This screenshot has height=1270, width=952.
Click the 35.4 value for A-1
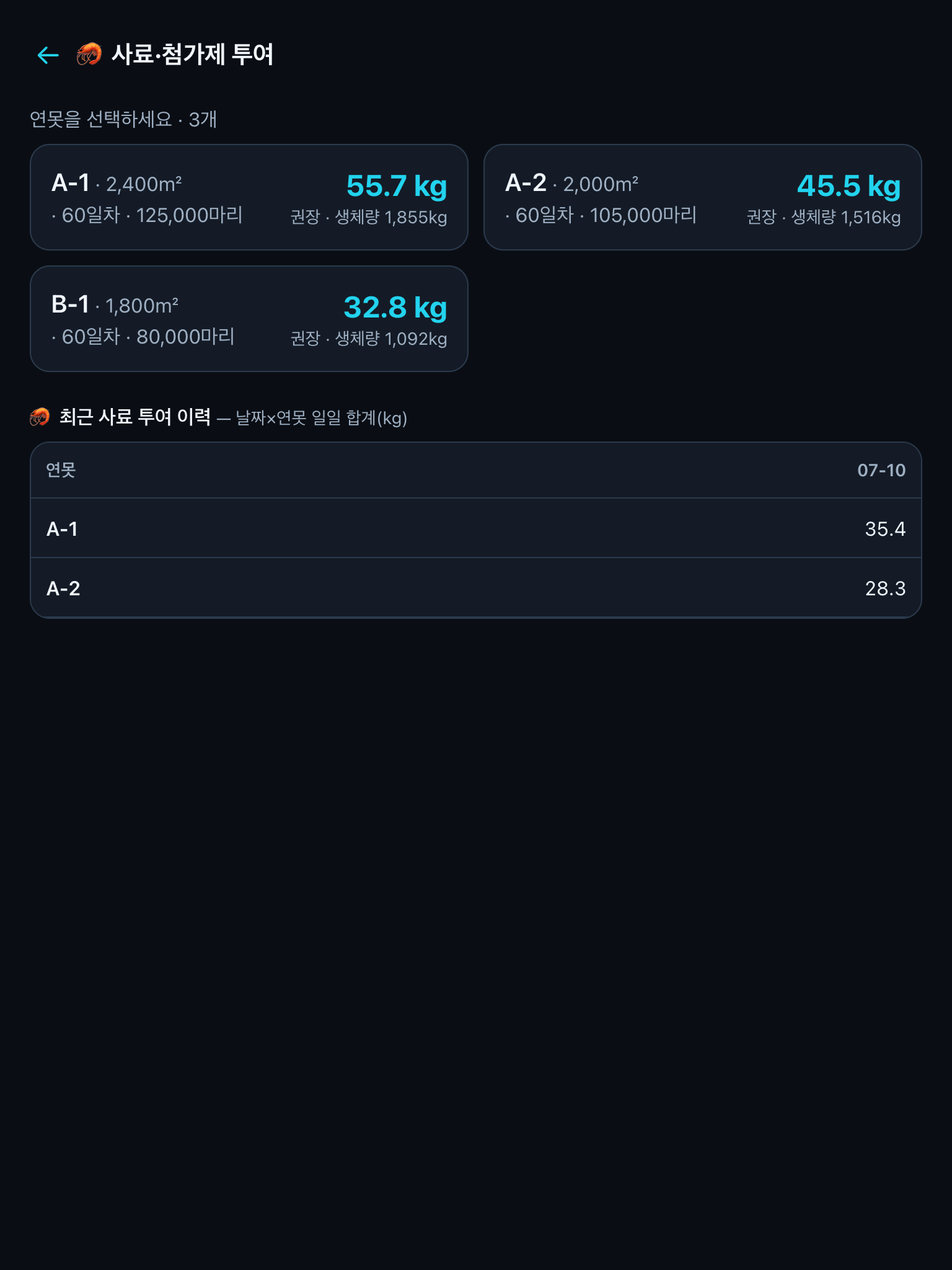coord(885,529)
